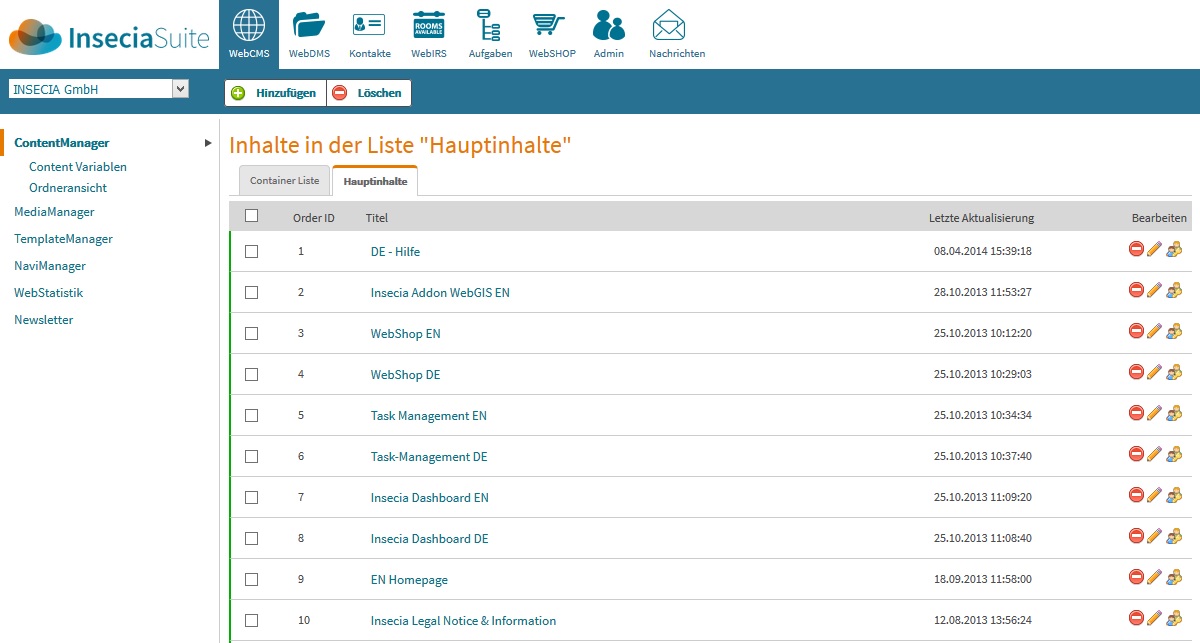Open WebStatistik in the sidebar

pyautogui.click(x=48, y=293)
